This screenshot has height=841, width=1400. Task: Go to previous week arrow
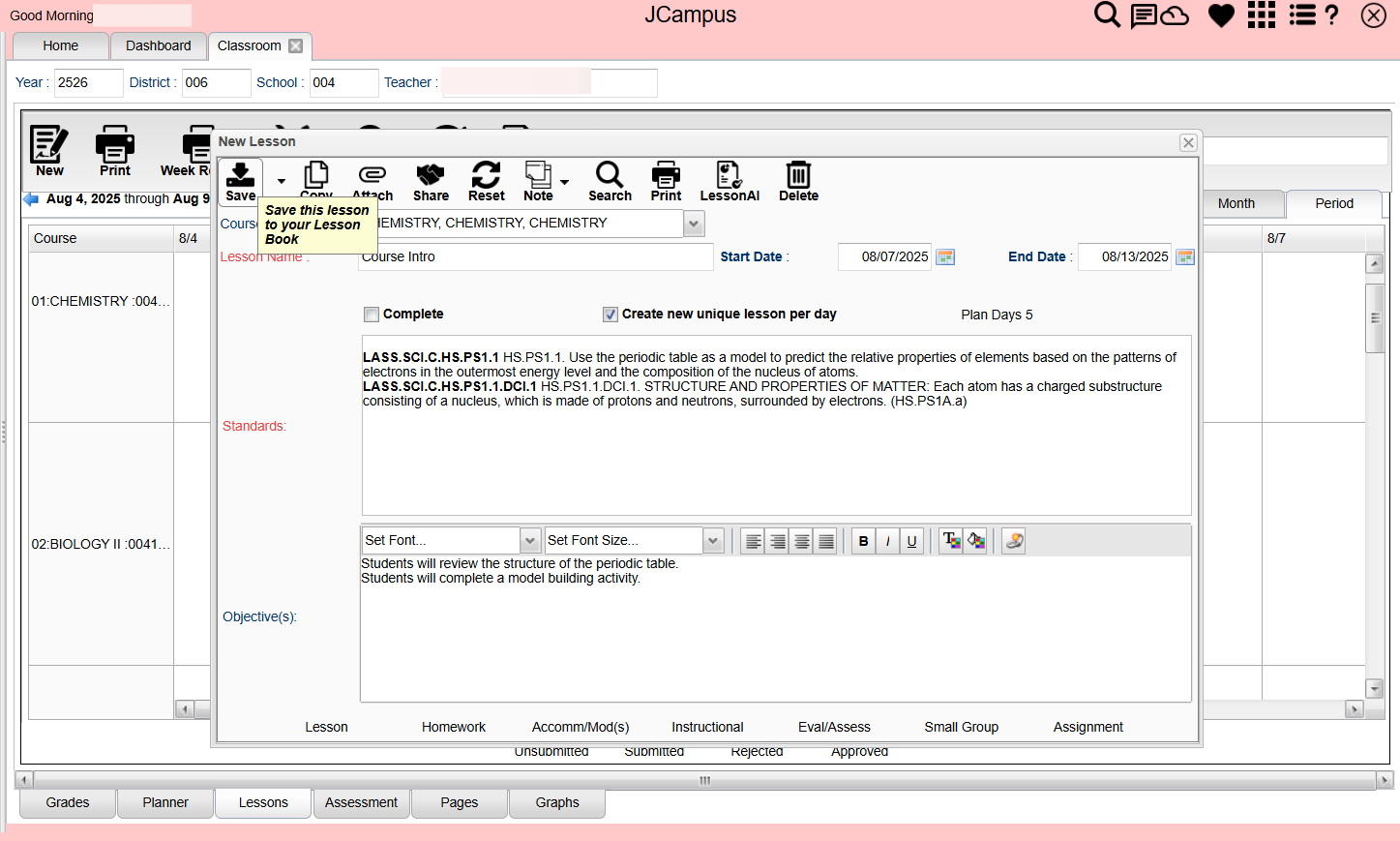point(31,198)
